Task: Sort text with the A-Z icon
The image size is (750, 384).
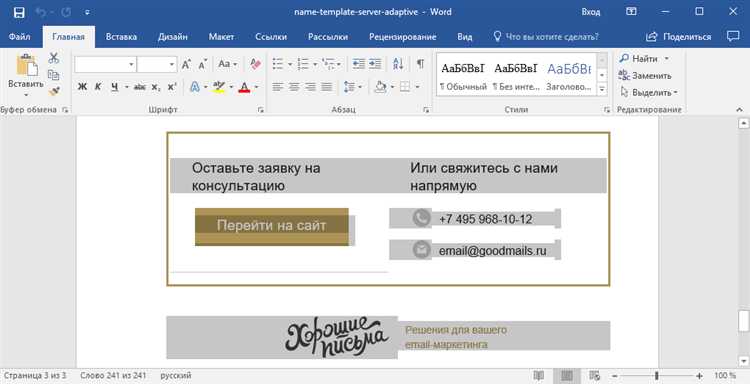Action: click(x=398, y=64)
